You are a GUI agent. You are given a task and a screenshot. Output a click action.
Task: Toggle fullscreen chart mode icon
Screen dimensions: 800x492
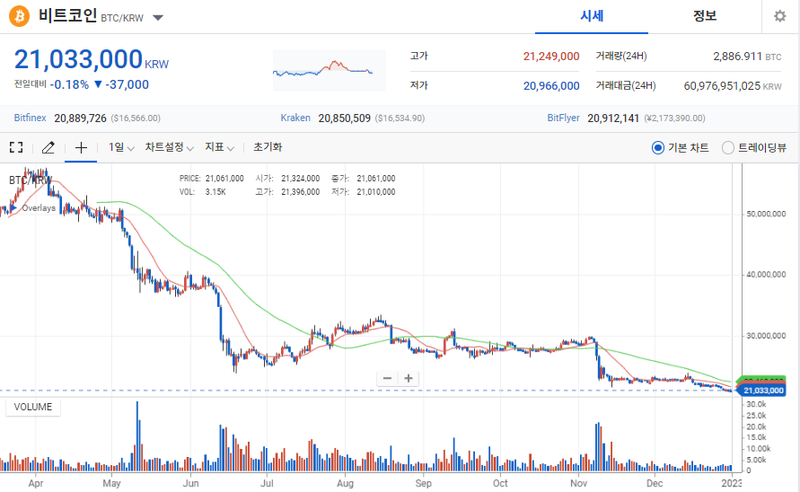(x=16, y=147)
